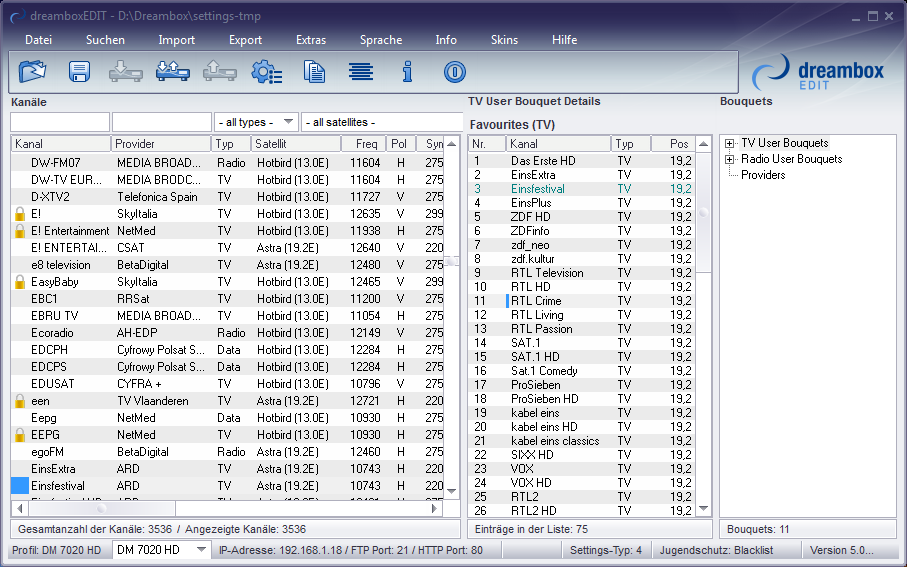Click the upload-to-Dreambox toolbar icon
This screenshot has width=907, height=567.
220,72
